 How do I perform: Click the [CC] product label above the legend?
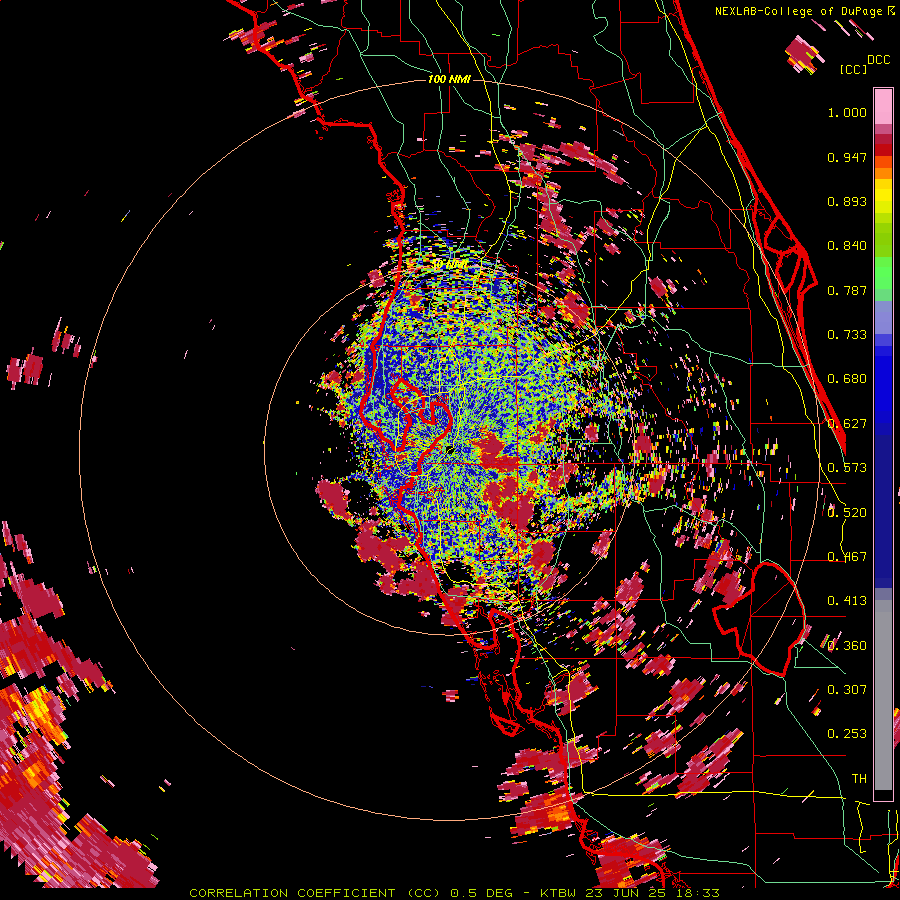pyautogui.click(x=853, y=69)
